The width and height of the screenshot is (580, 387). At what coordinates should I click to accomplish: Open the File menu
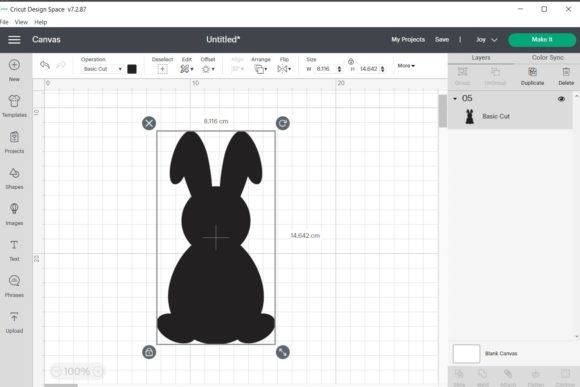click(4, 22)
